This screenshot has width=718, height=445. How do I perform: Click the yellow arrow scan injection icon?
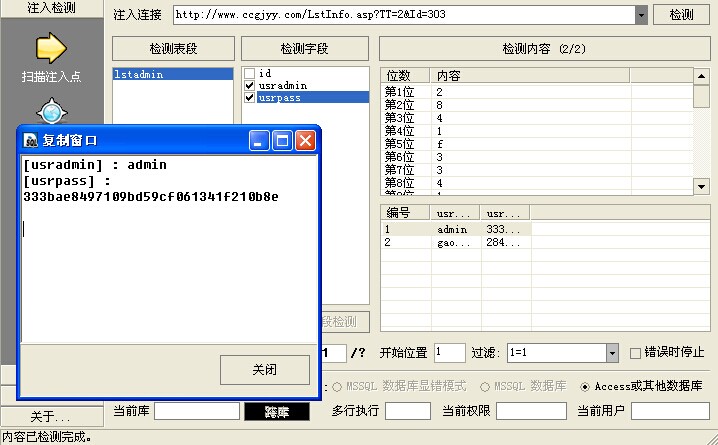[x=51, y=48]
